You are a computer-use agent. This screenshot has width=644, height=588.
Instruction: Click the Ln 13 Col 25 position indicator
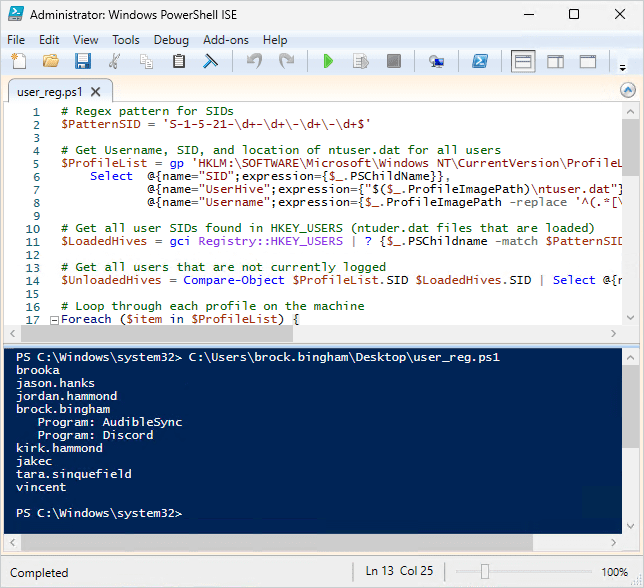(399, 571)
